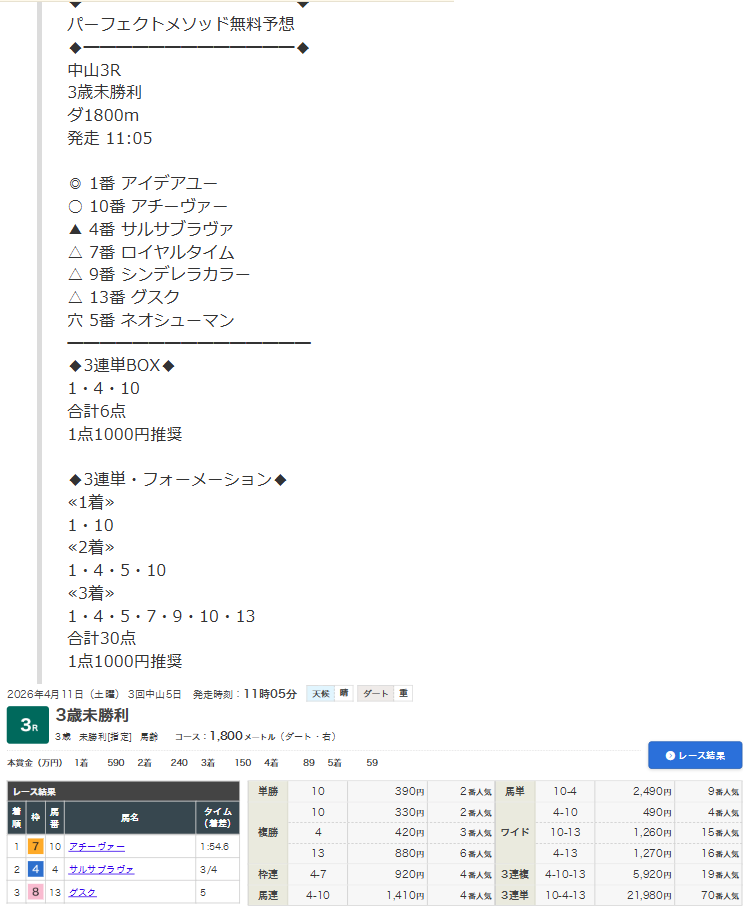Image resolution: width=743 pixels, height=913 pixels.
Task: Click the green 3R race badge
Action: pyautogui.click(x=28, y=726)
